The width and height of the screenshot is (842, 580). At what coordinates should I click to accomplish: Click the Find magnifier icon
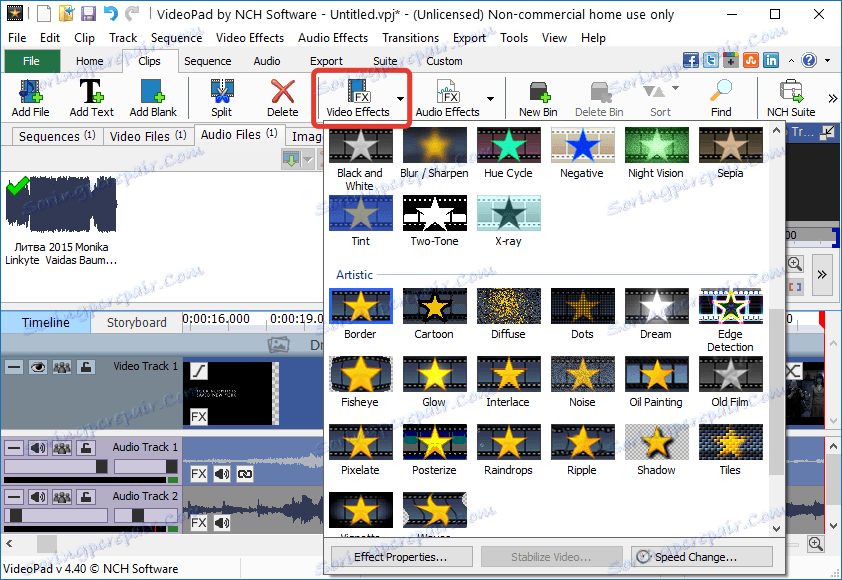click(721, 98)
